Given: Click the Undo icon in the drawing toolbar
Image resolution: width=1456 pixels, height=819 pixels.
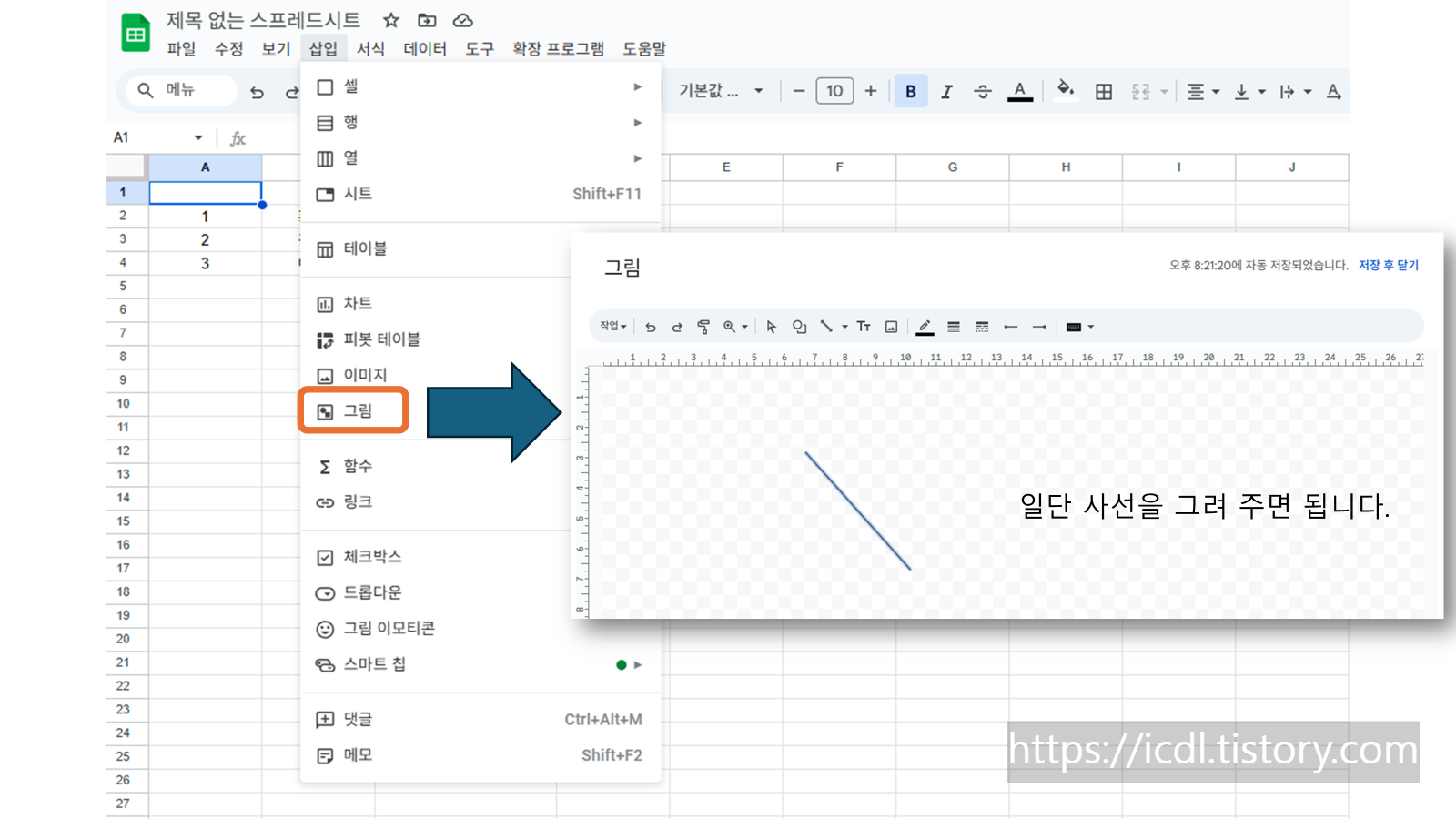Looking at the screenshot, I should pos(650,327).
